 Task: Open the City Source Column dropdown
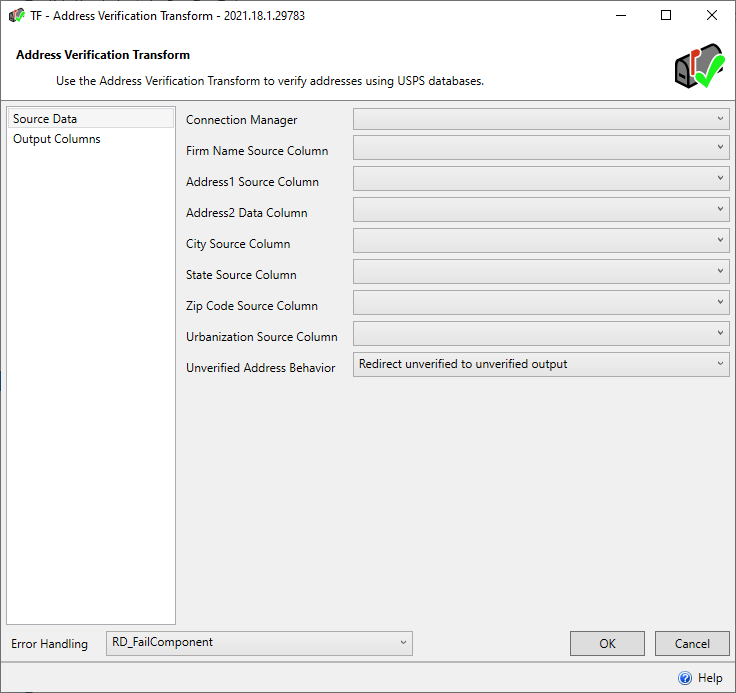541,240
